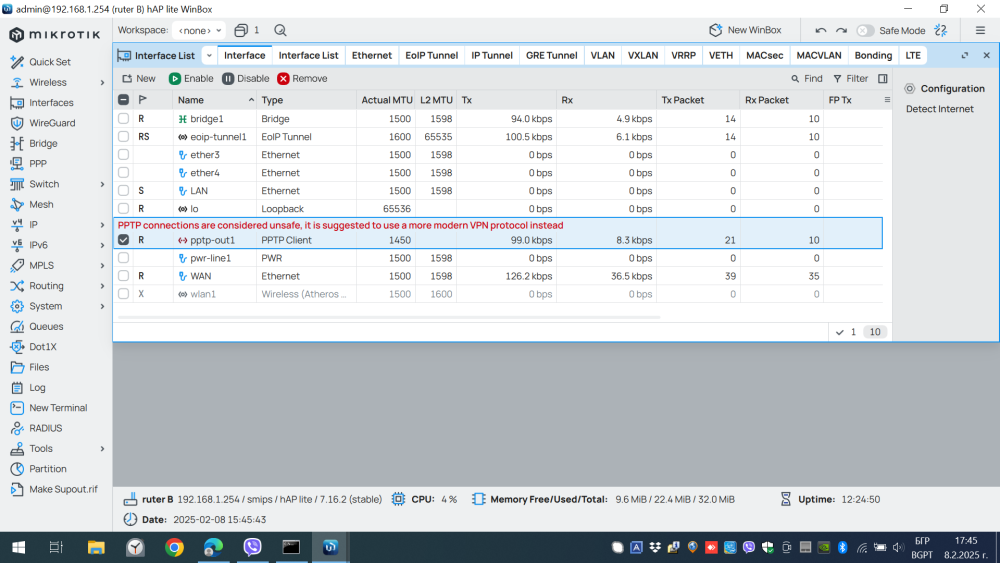Check the bridge1 row checkbox

[x=124, y=119]
